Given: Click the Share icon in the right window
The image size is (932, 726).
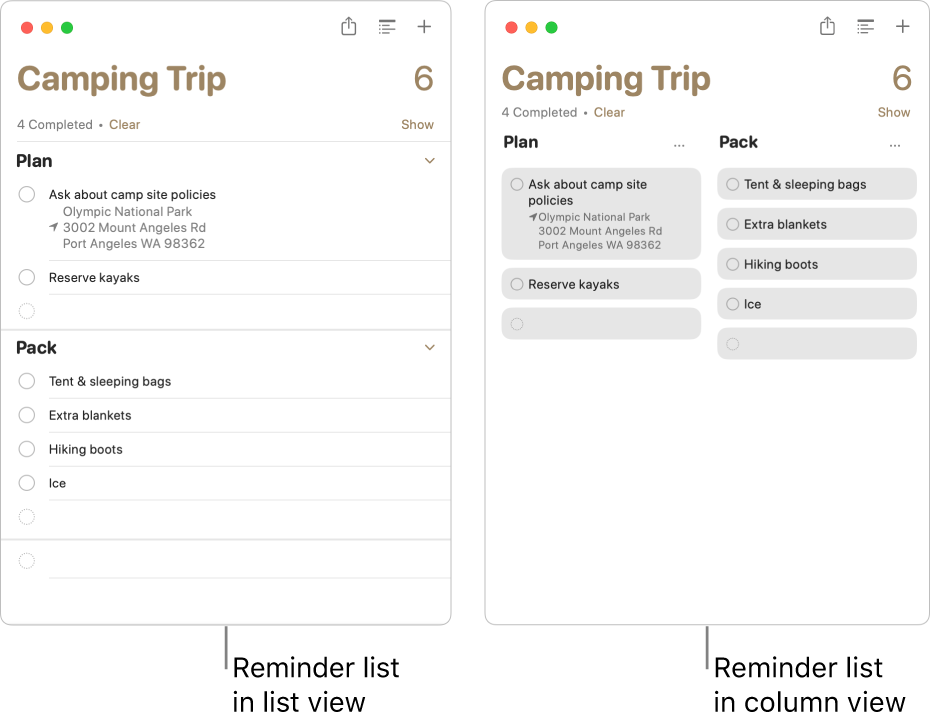Looking at the screenshot, I should pos(827,27).
